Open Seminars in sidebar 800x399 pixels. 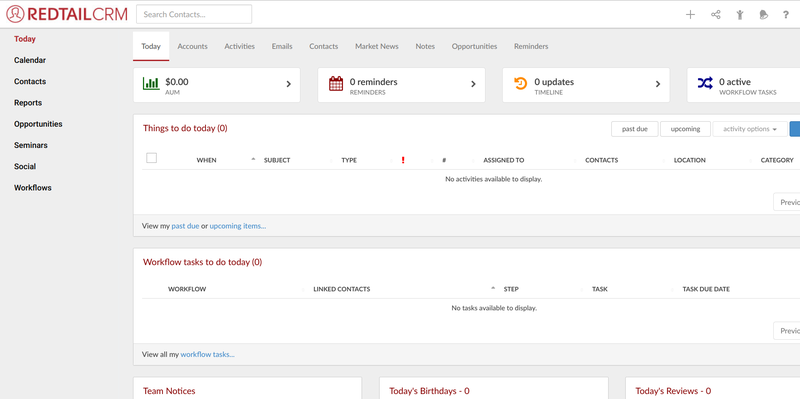click(31, 145)
